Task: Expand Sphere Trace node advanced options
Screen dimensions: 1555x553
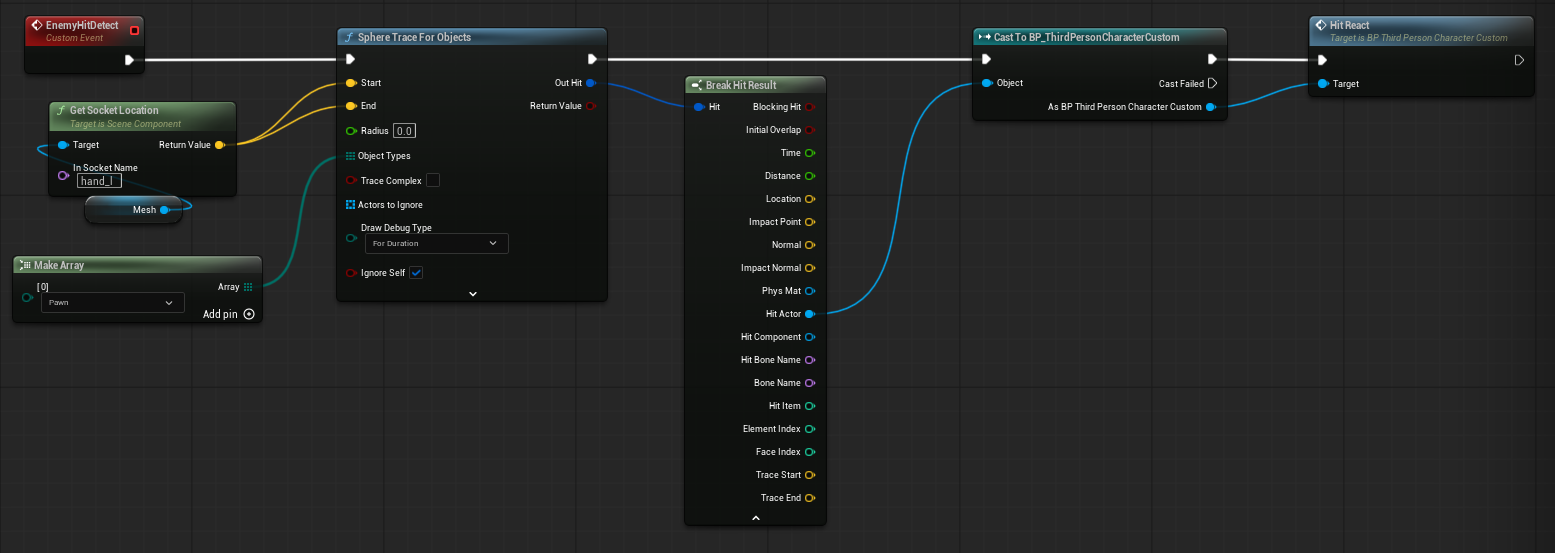Action: pyautogui.click(x=473, y=294)
